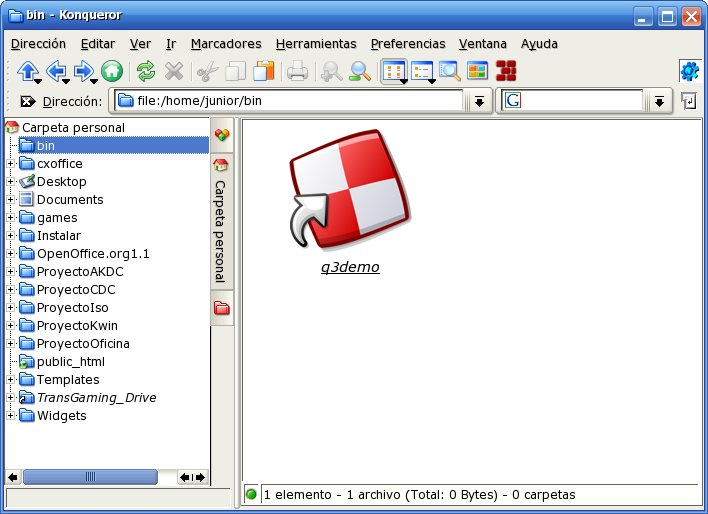Open up-arrow history dropdown
The width and height of the screenshot is (708, 514).
coord(38,81)
